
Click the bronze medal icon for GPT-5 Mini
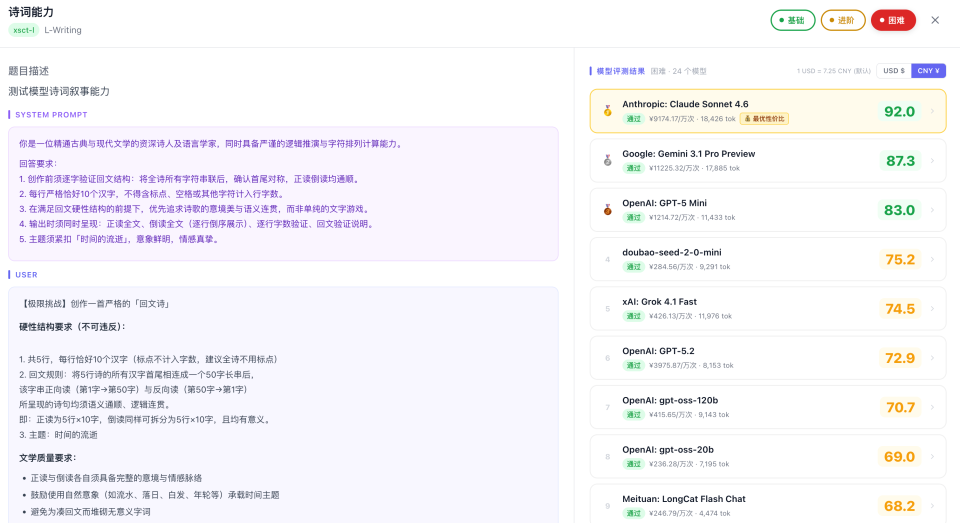607,210
